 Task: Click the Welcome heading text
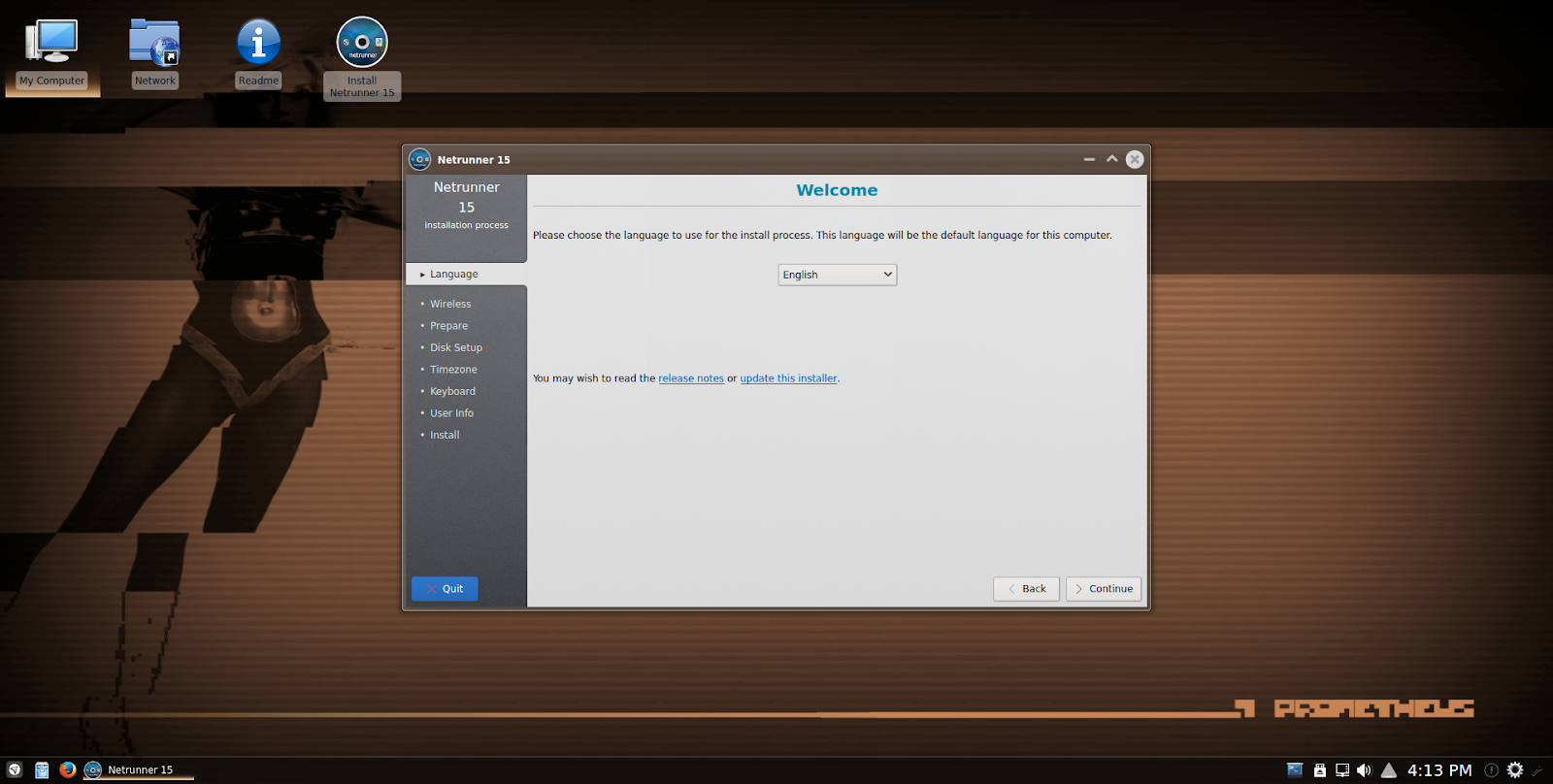point(837,190)
